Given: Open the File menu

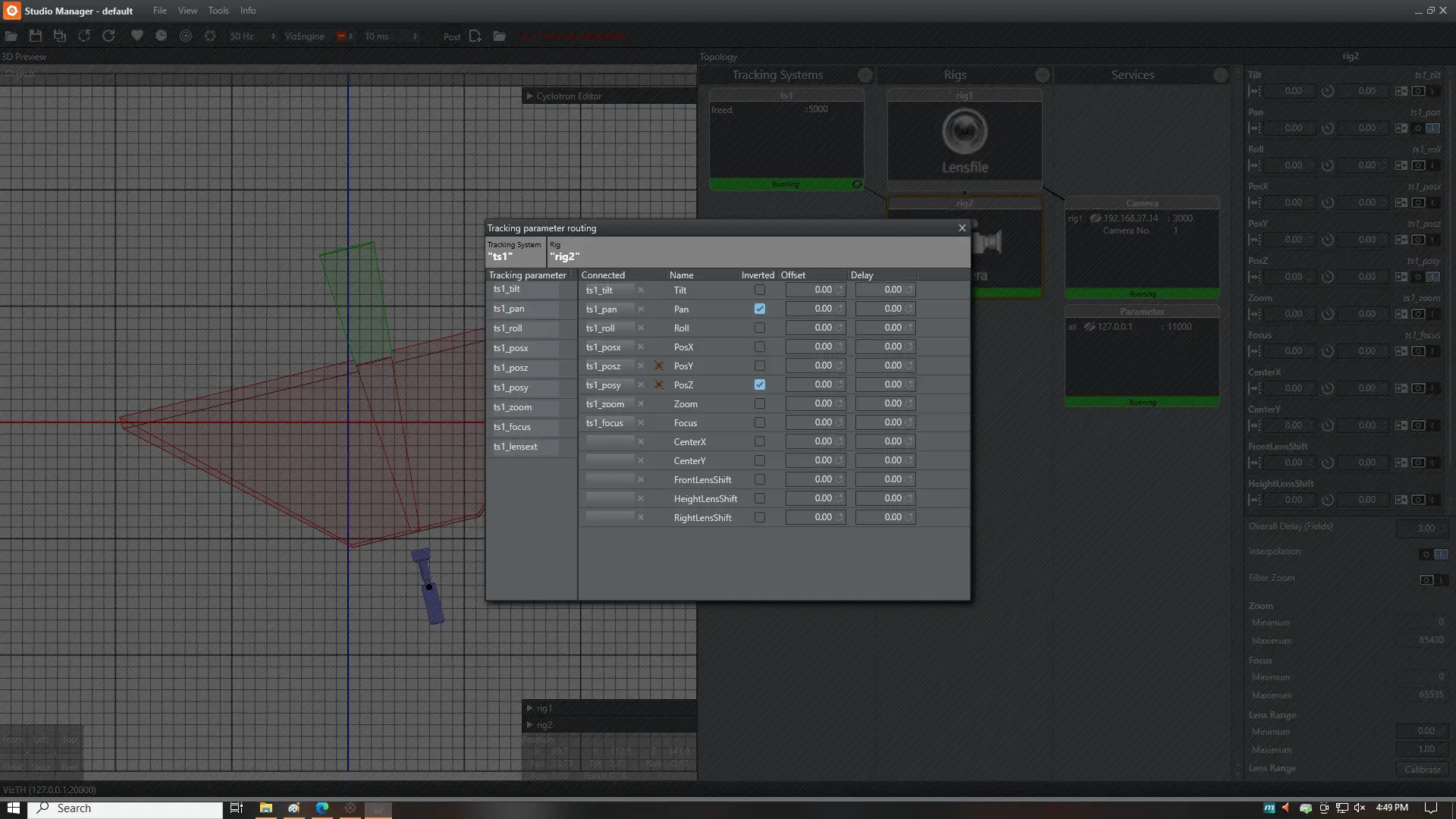Looking at the screenshot, I should click(x=159, y=11).
